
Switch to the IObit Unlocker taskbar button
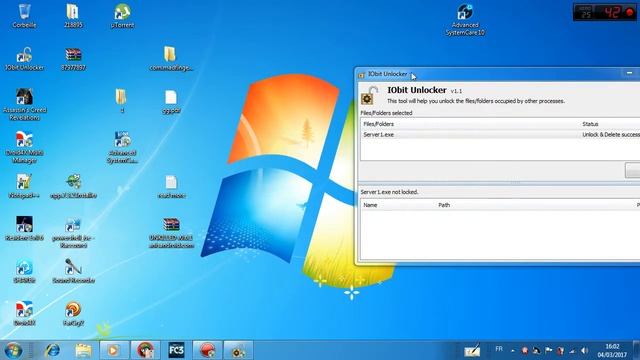[238, 350]
